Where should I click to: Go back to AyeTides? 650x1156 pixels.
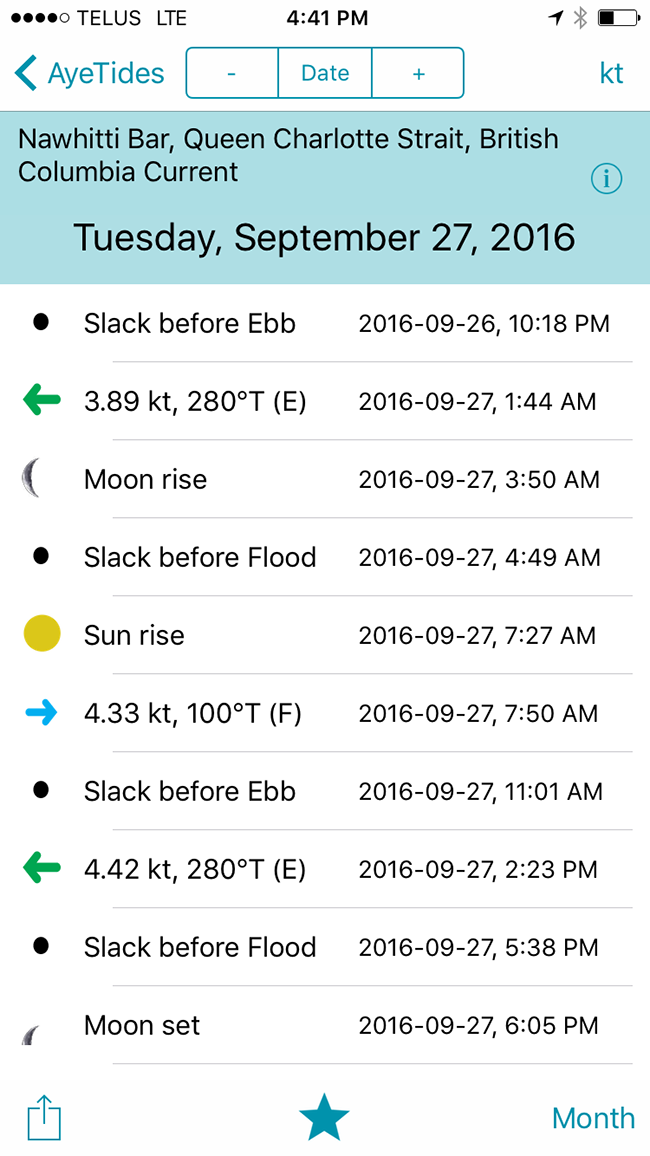coord(89,73)
